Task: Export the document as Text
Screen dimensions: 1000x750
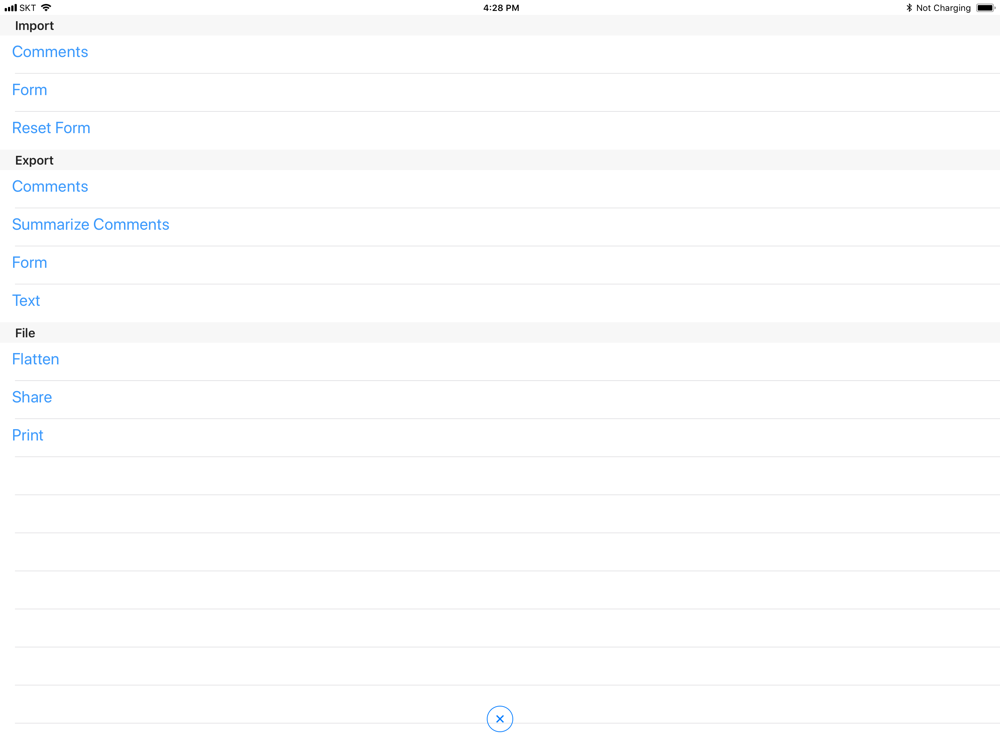Action: click(x=500, y=301)
